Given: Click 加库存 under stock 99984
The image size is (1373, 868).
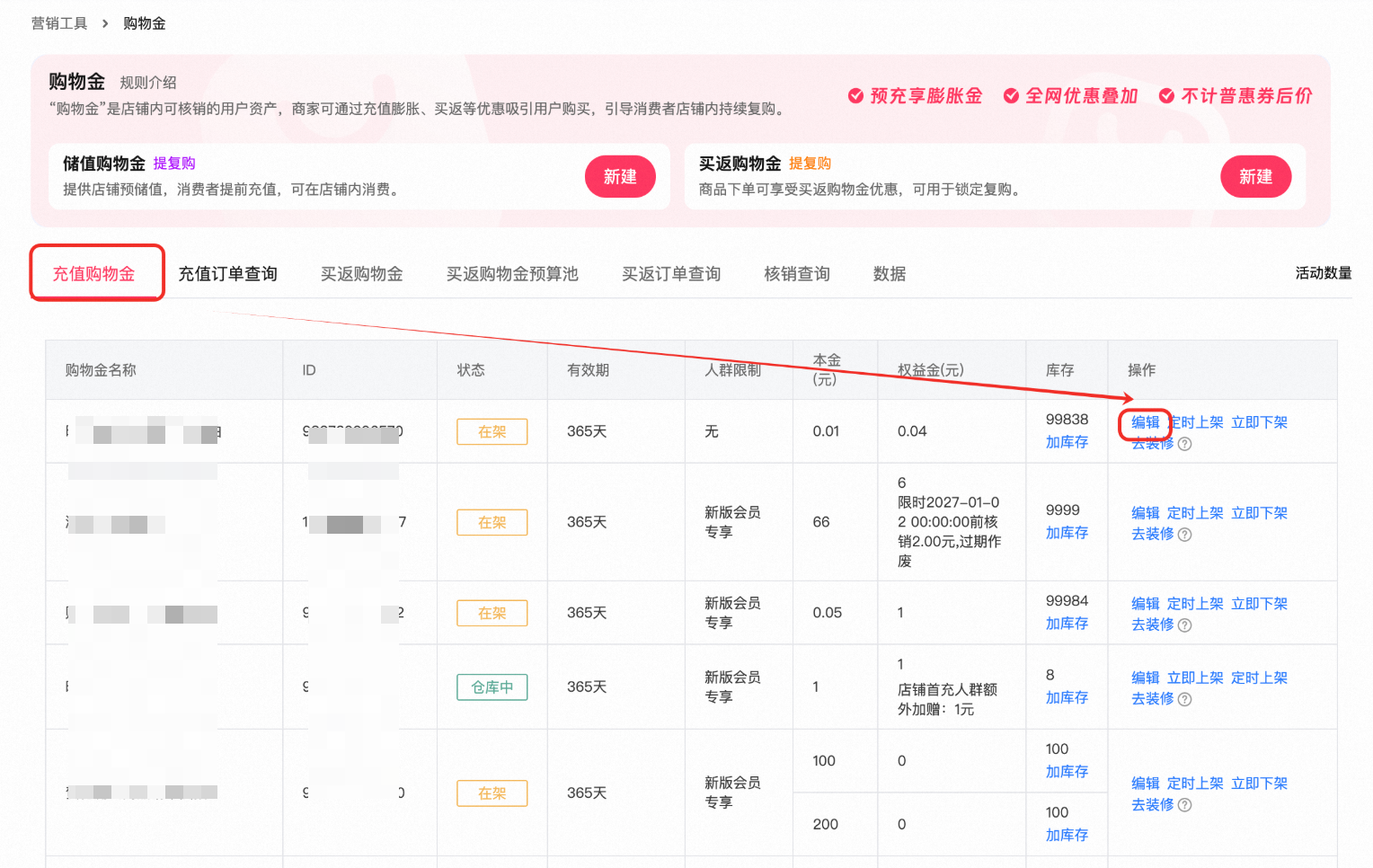Looking at the screenshot, I should click(1067, 624).
